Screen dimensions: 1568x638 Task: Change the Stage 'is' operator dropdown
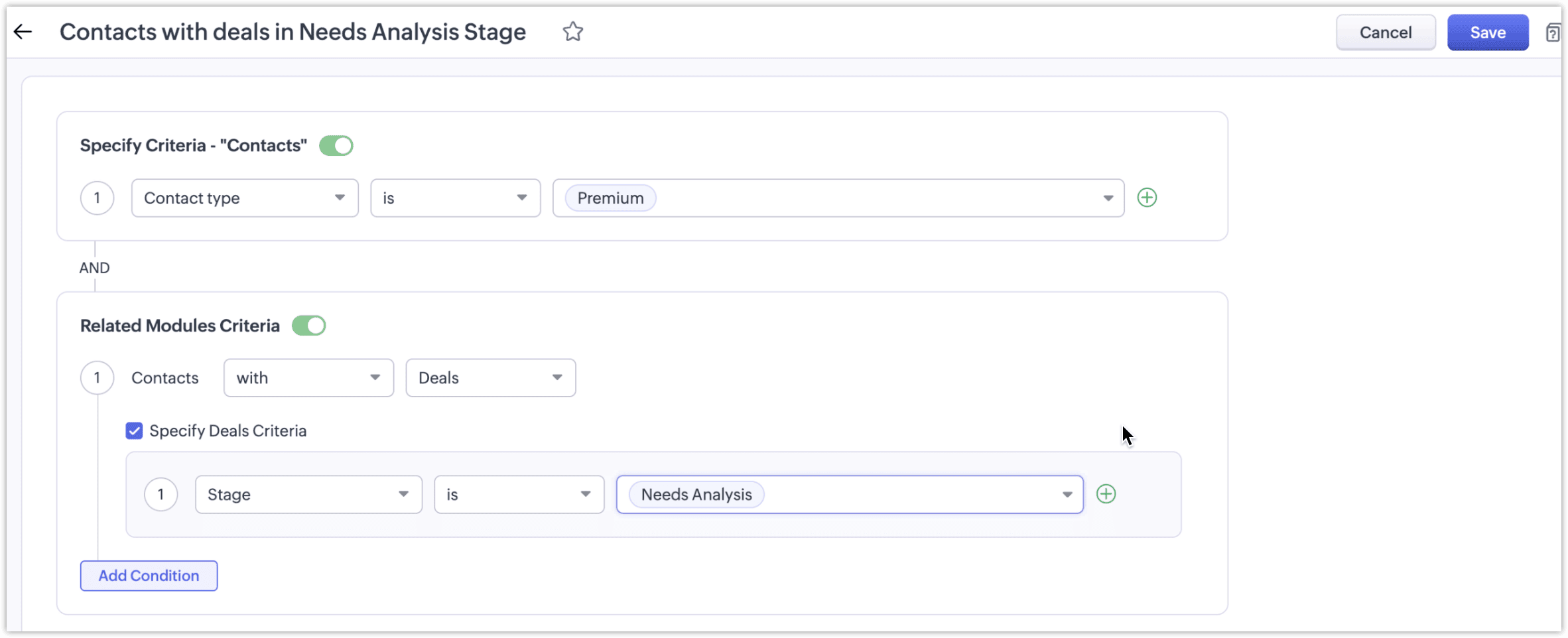pos(519,494)
